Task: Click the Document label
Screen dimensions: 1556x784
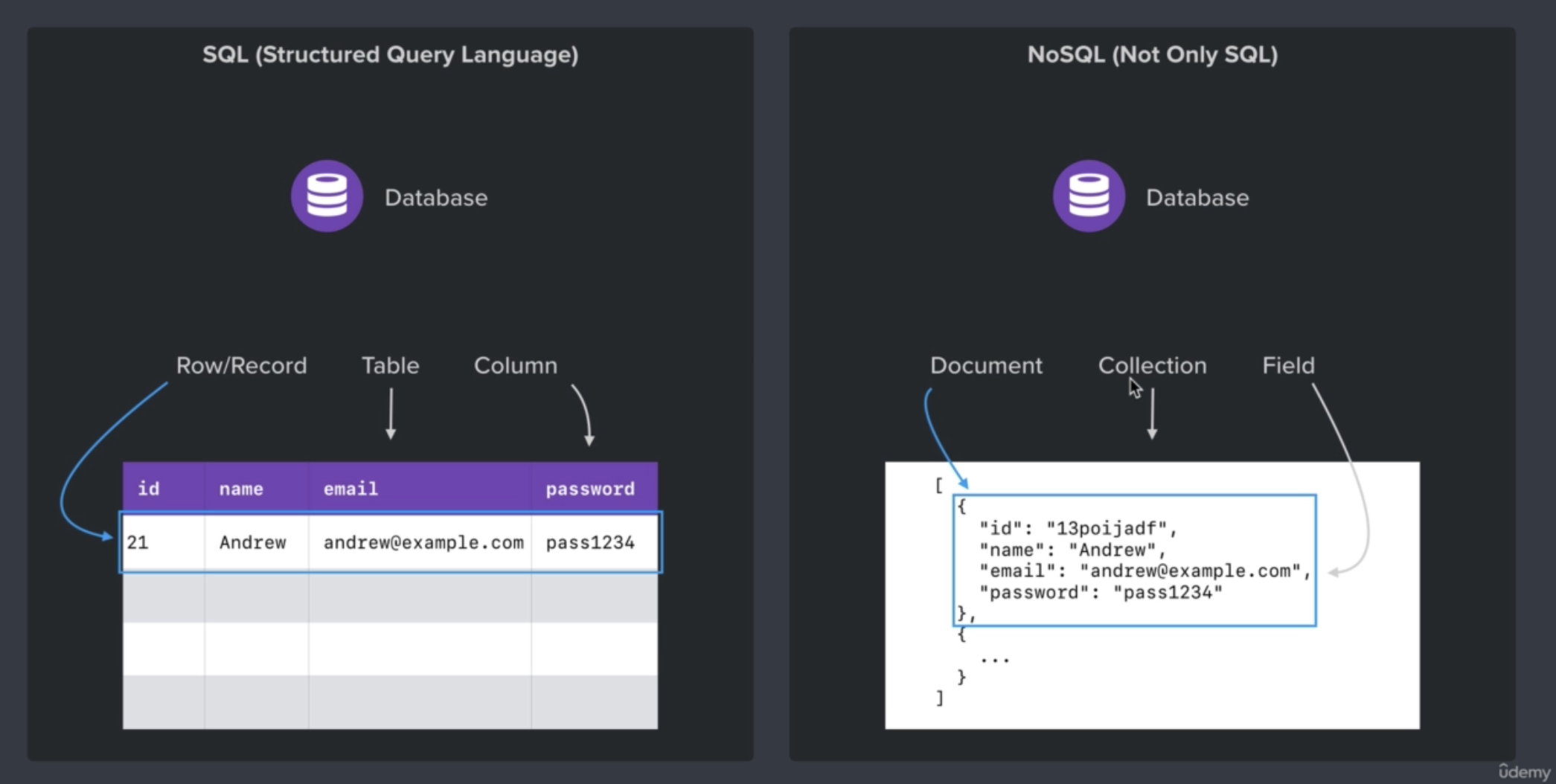Action: [986, 365]
